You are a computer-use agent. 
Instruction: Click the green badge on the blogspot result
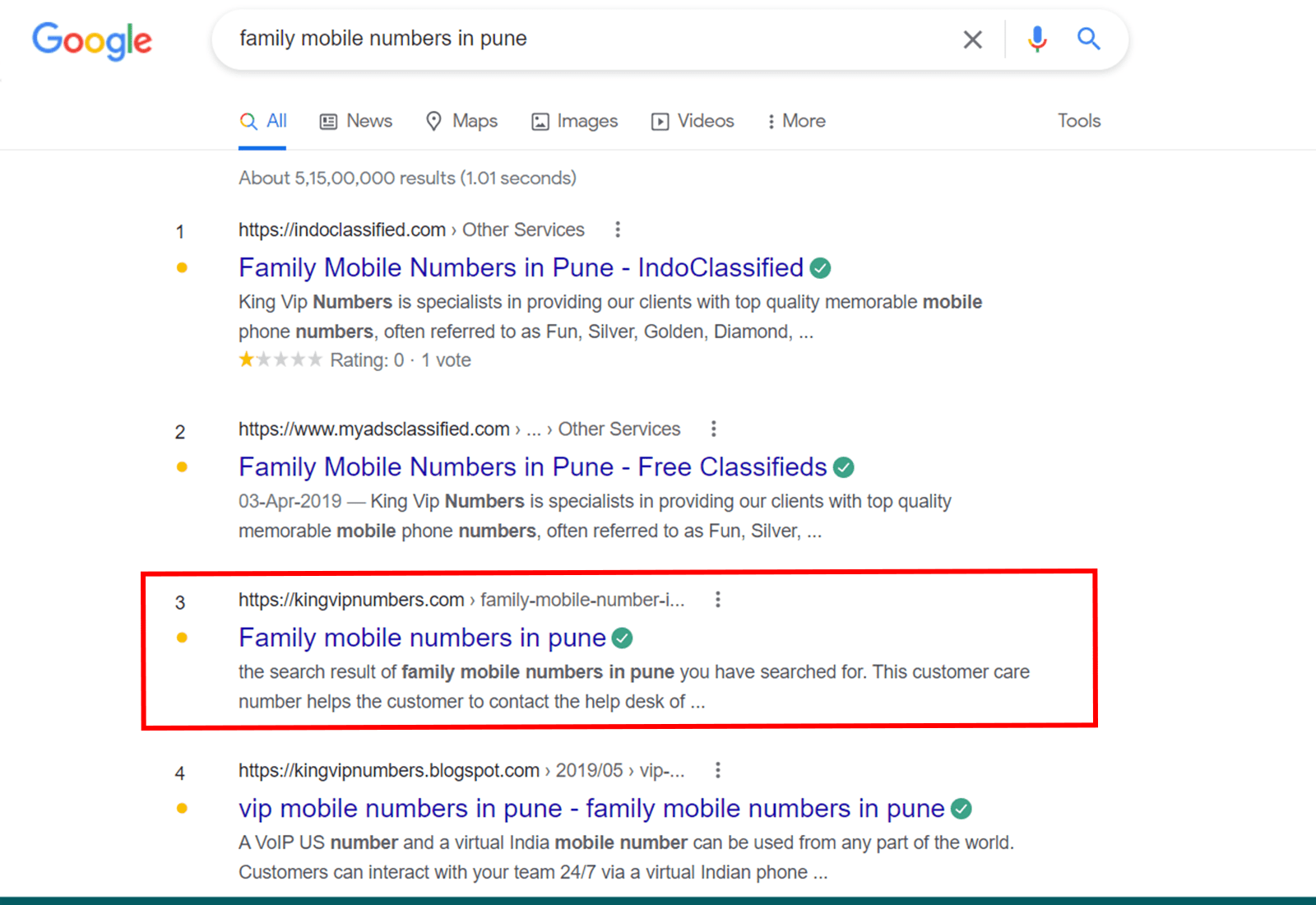coord(962,809)
